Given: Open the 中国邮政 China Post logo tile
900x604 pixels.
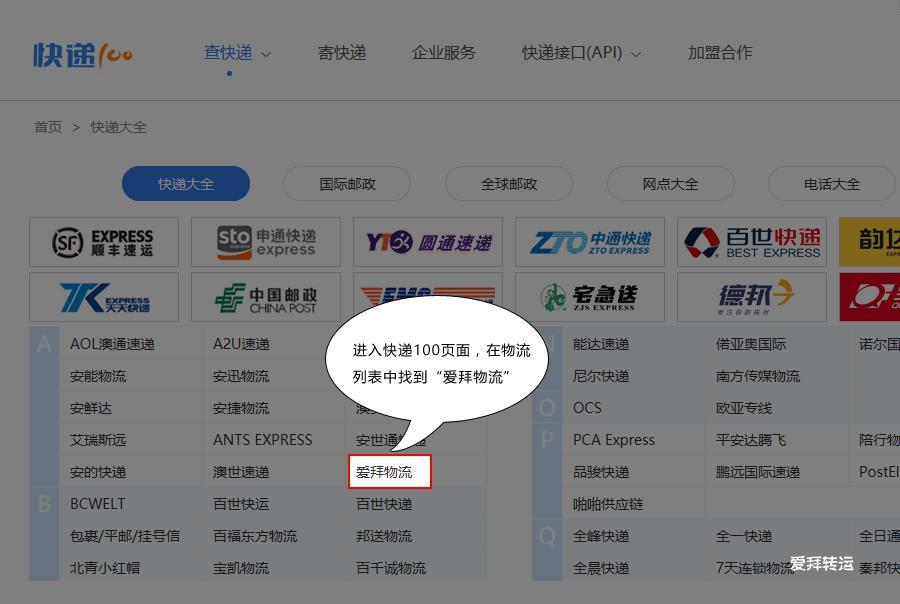Looking at the screenshot, I should tap(266, 297).
